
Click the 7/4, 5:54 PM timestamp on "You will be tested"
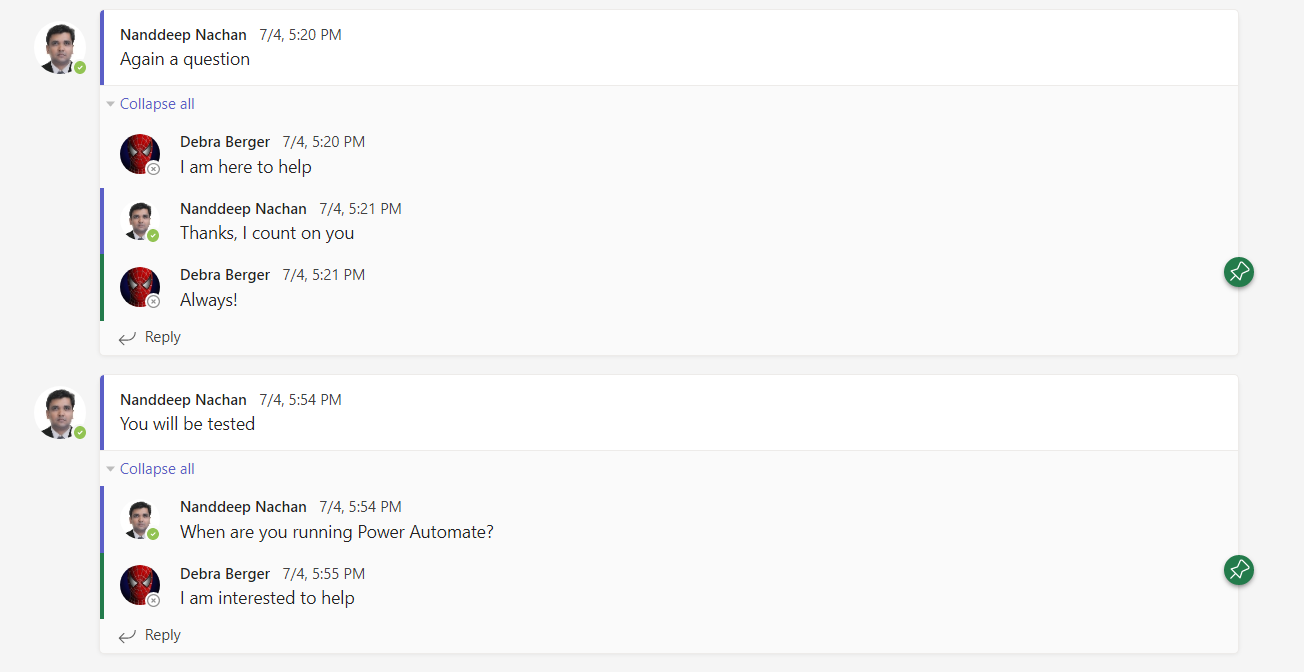pyautogui.click(x=300, y=400)
